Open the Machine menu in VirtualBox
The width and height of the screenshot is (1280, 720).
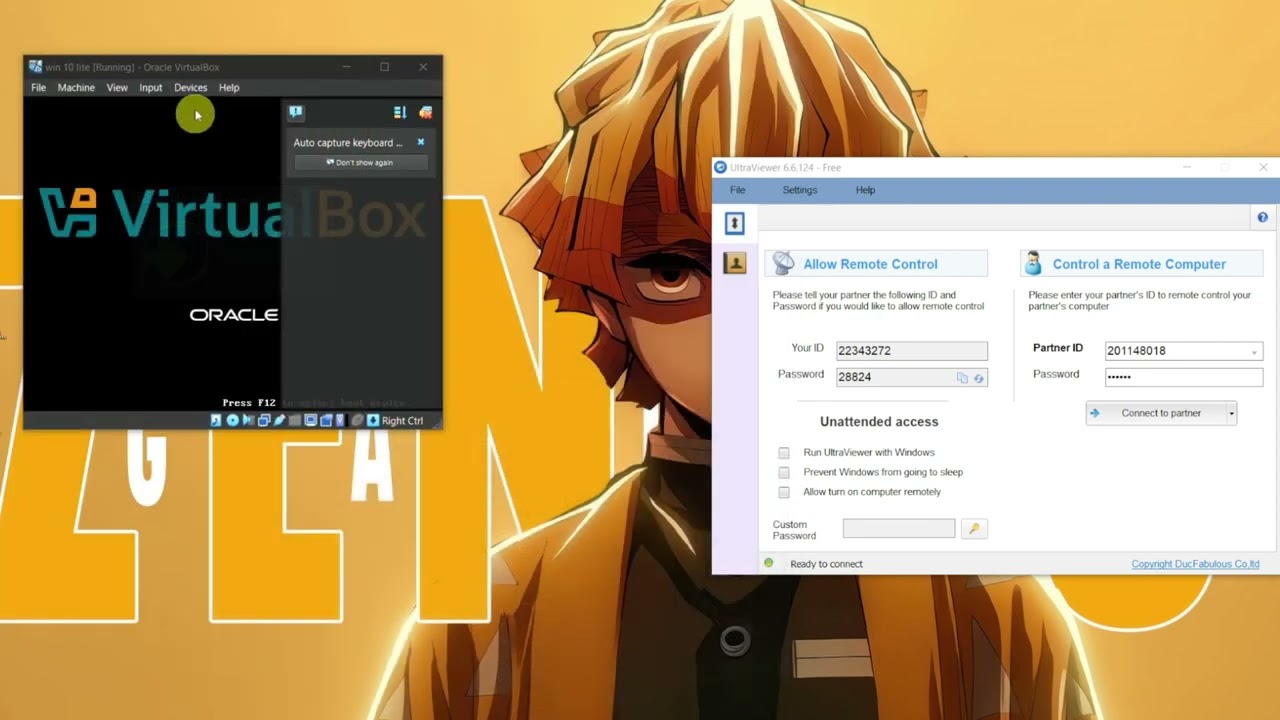(76, 88)
